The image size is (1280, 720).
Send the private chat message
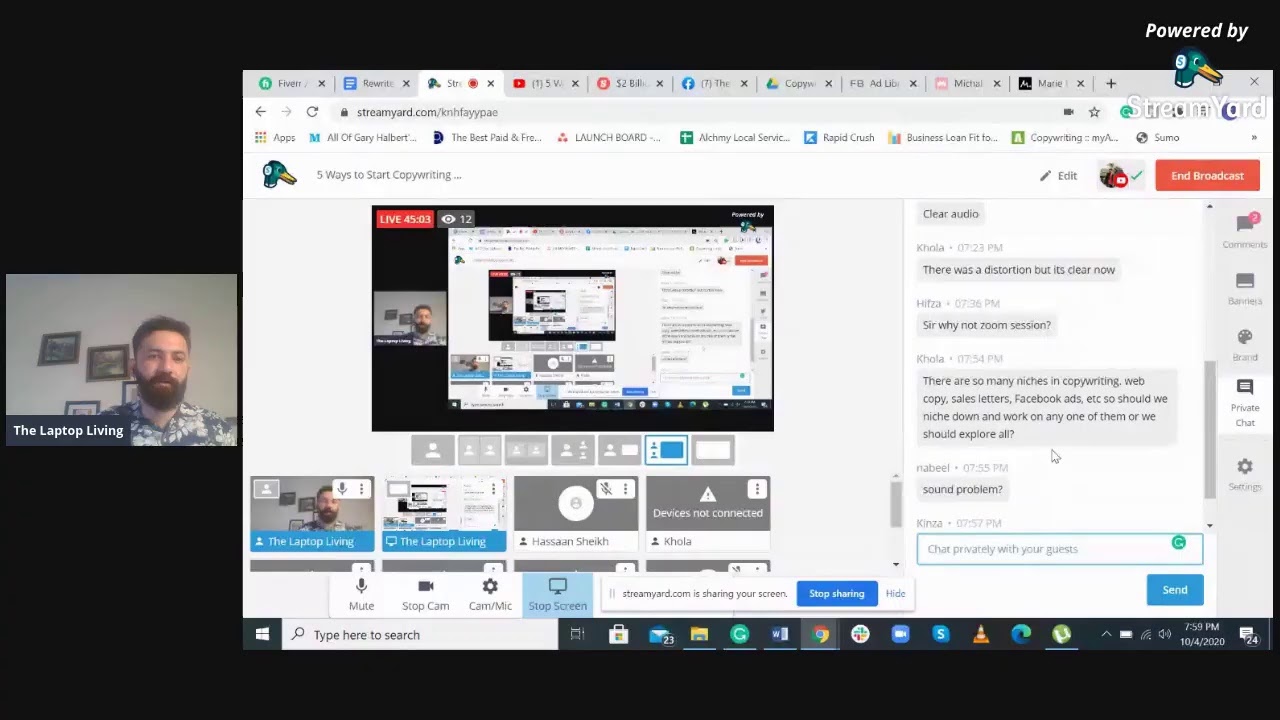(x=1175, y=590)
